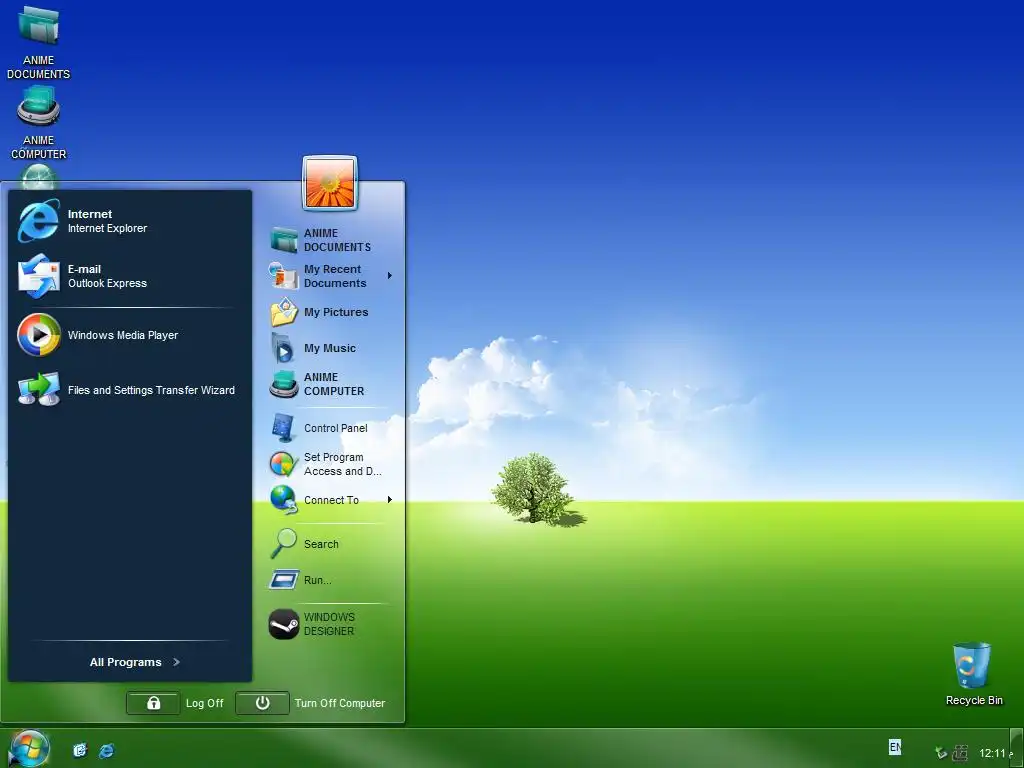Image resolution: width=1024 pixels, height=768 pixels.
Task: Click the 12:11 taskbar clock
Action: [992, 753]
